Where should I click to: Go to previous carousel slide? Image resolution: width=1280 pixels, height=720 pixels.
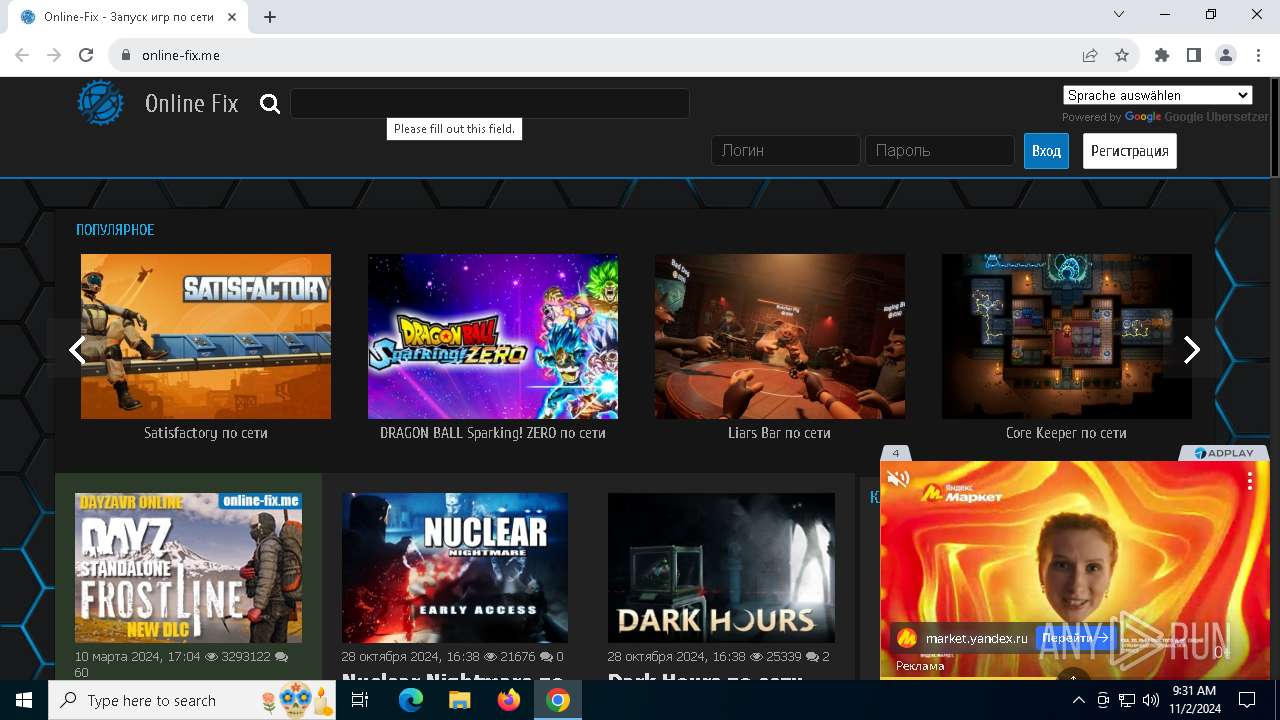[x=76, y=349]
